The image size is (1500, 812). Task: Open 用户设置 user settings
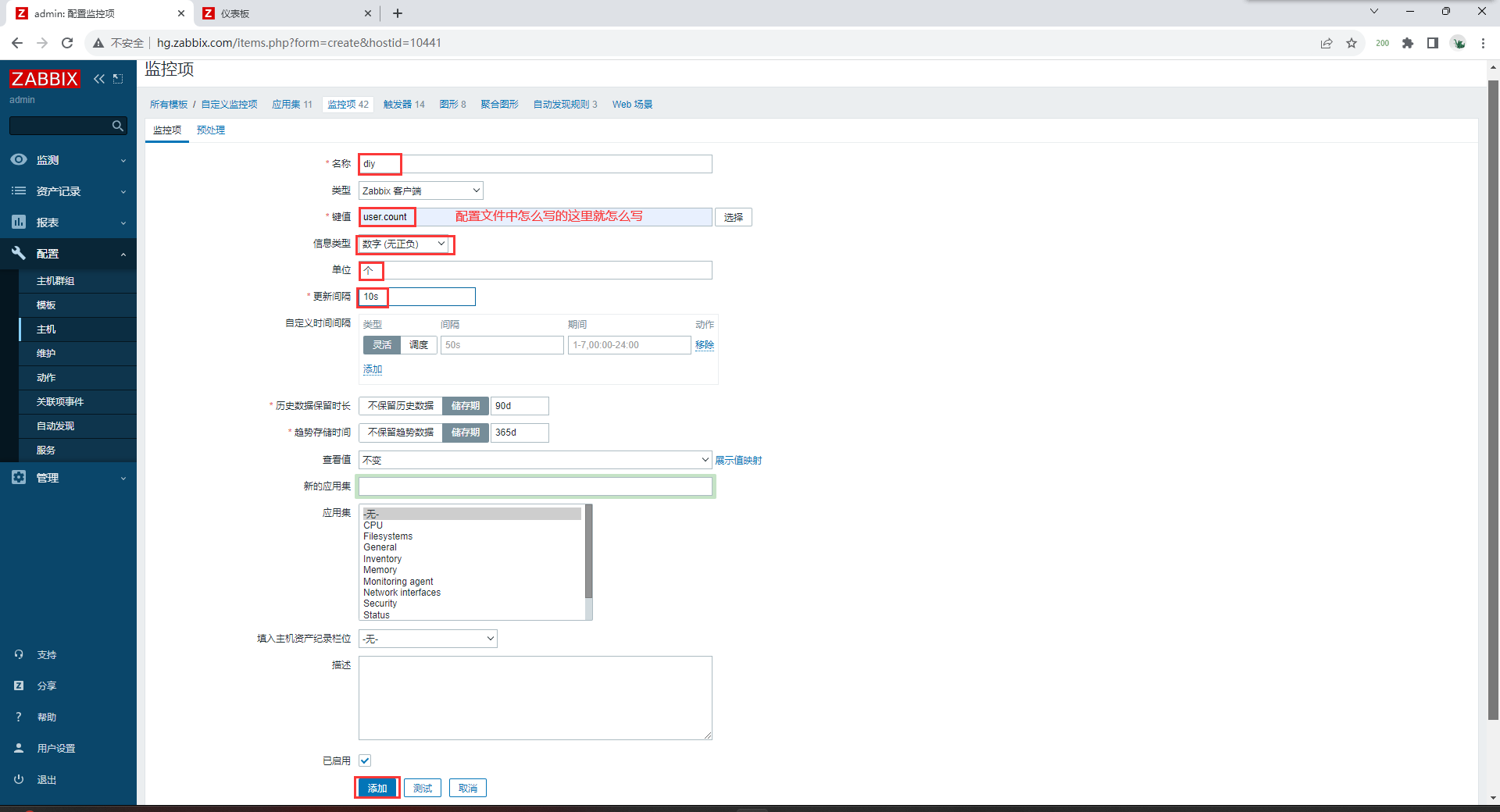pos(56,748)
